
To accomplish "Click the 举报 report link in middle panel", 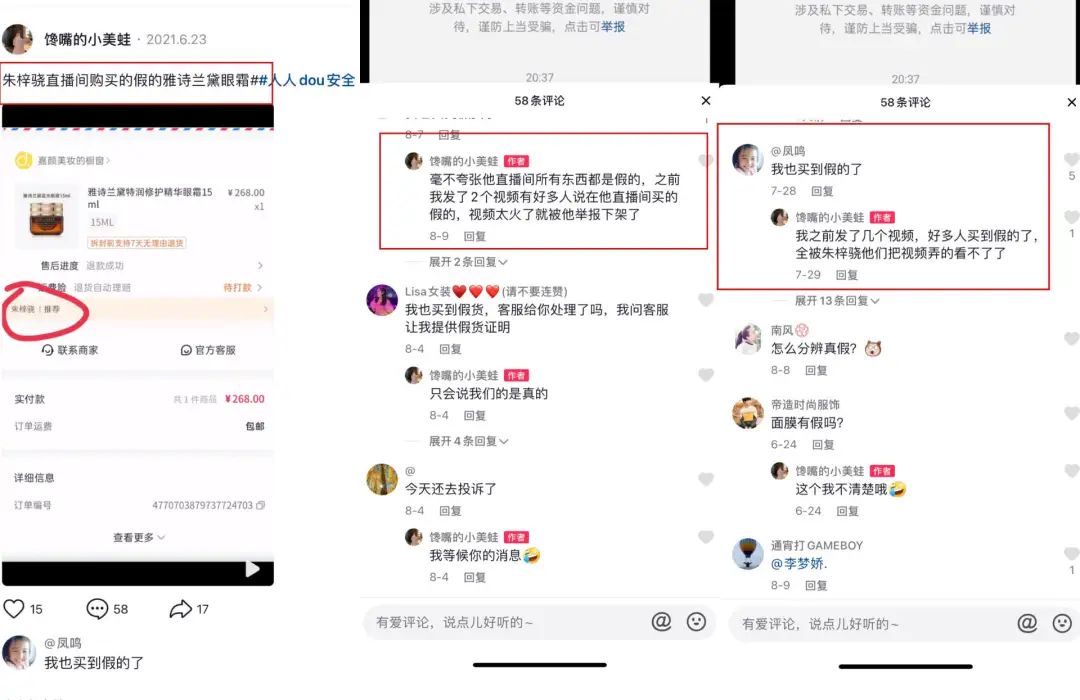I will point(613,27).
